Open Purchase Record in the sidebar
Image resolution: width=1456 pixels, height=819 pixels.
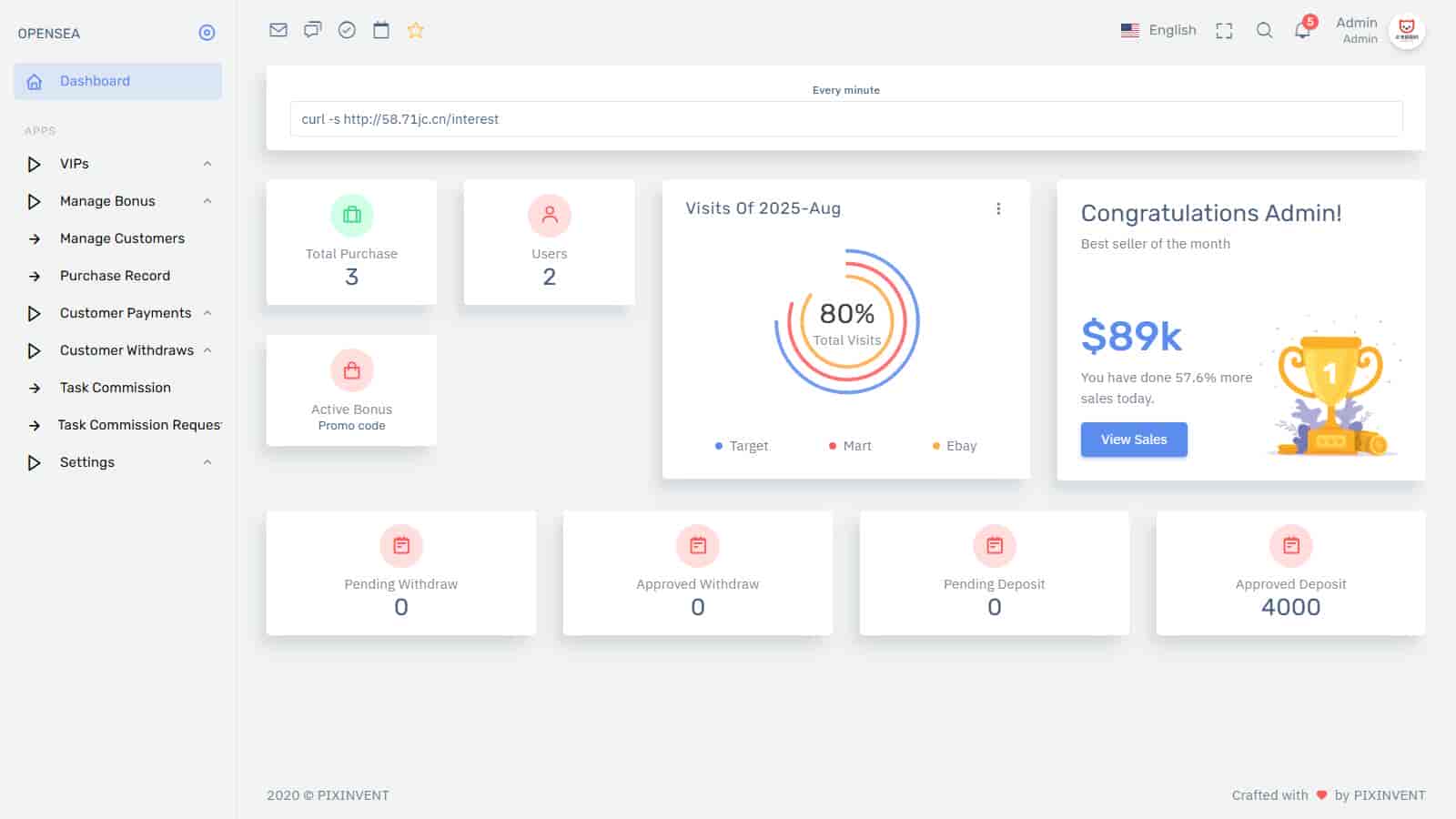[x=115, y=276]
